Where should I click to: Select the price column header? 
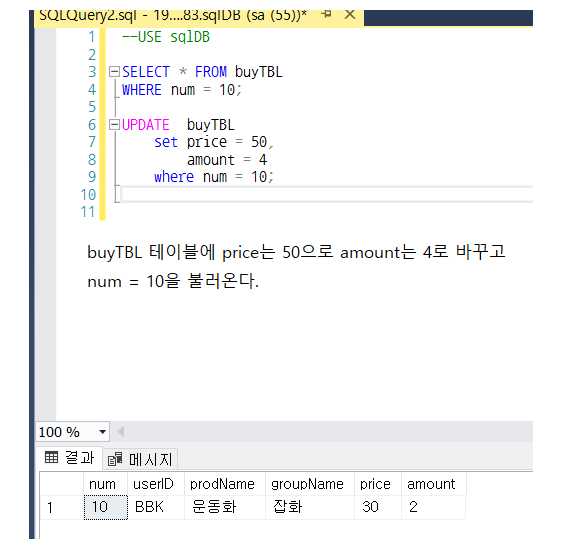[378, 484]
